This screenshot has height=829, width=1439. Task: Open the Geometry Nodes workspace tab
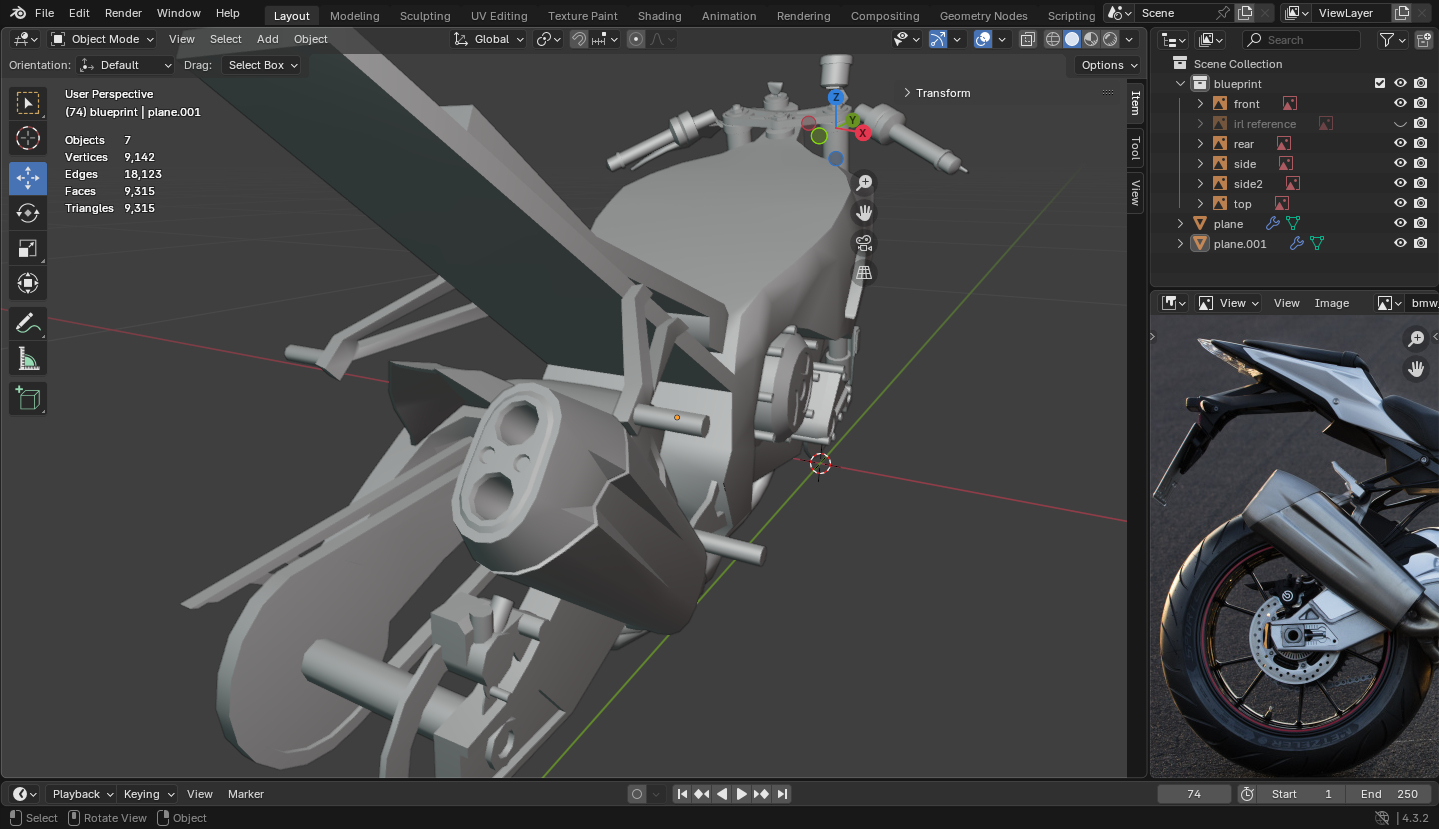pyautogui.click(x=984, y=16)
